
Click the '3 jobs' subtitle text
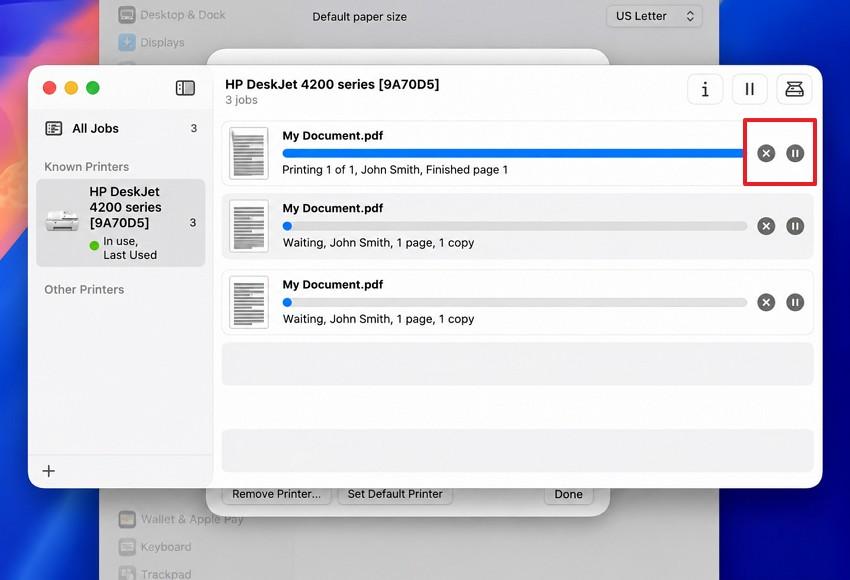tap(241, 100)
